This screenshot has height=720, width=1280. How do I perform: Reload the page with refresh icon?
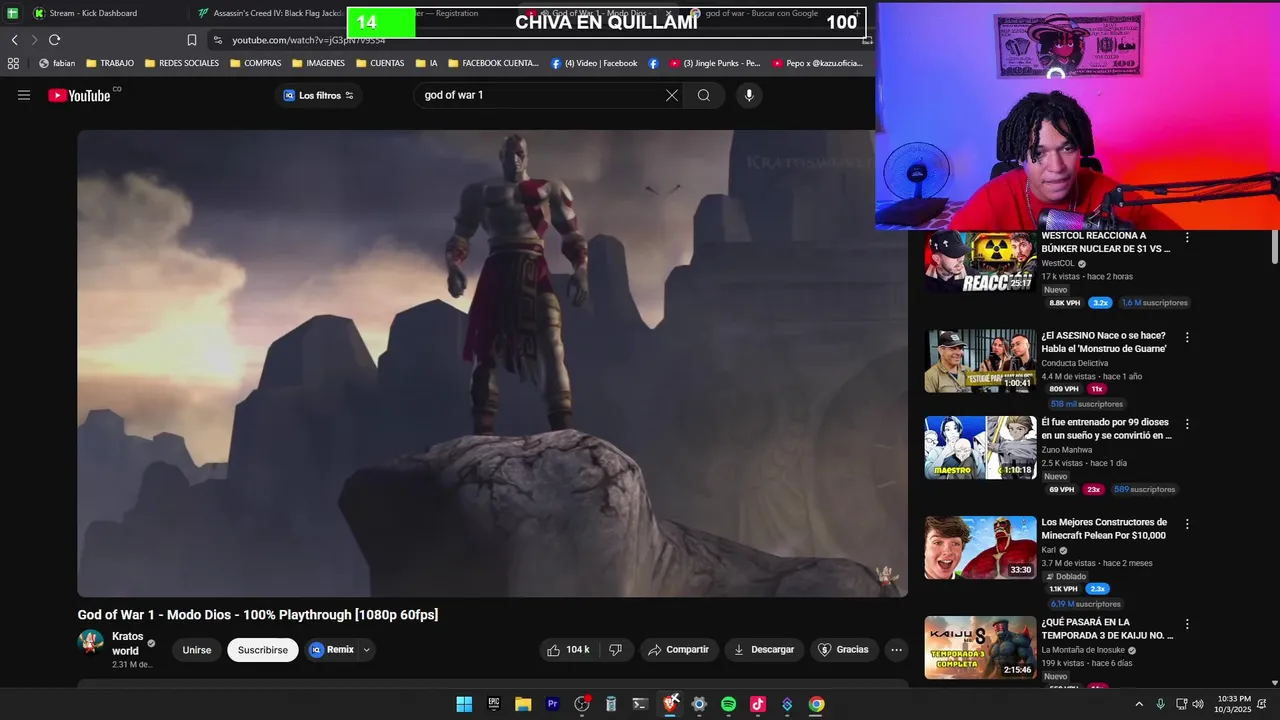(54, 40)
